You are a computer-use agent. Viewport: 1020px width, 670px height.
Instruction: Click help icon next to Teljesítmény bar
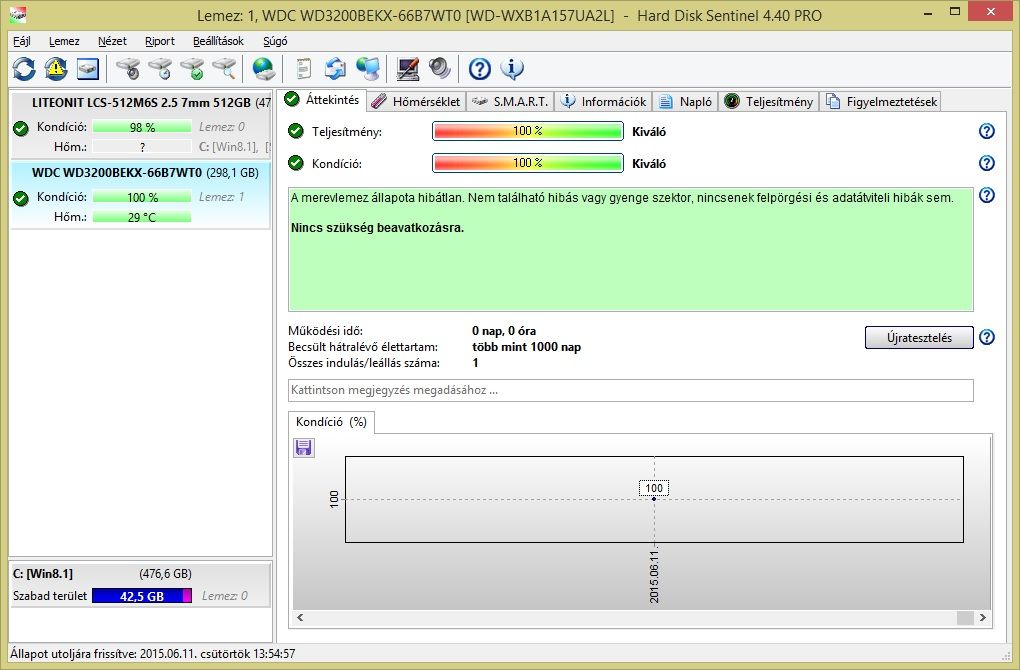pyautogui.click(x=987, y=131)
